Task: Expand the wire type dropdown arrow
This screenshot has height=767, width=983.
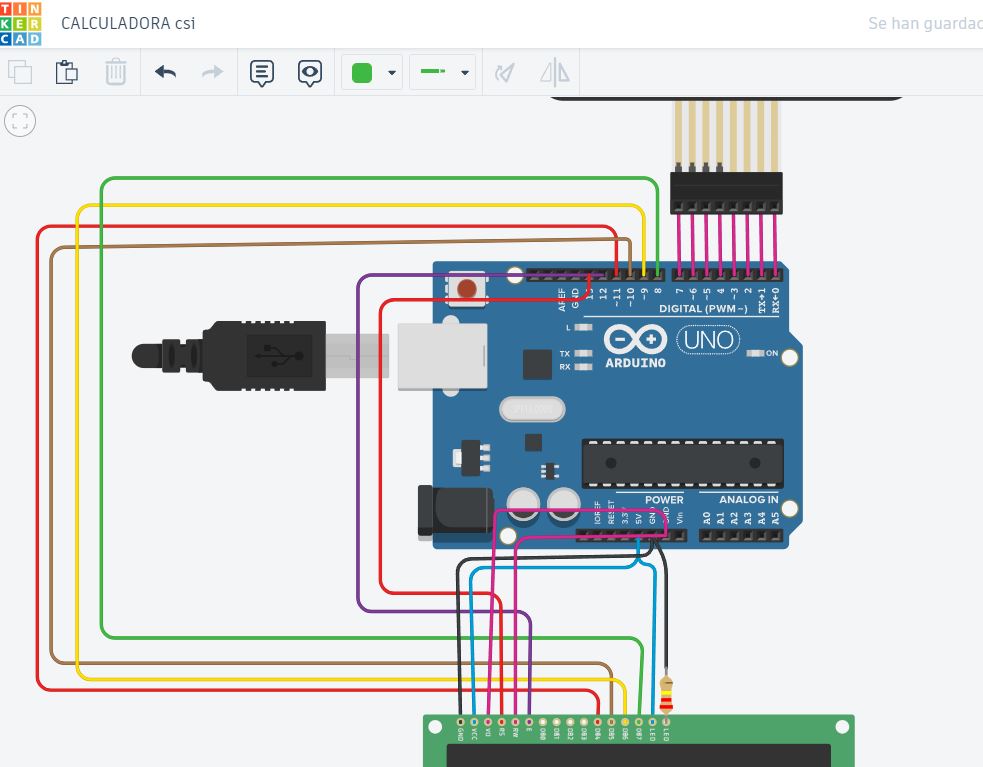Action: click(465, 73)
